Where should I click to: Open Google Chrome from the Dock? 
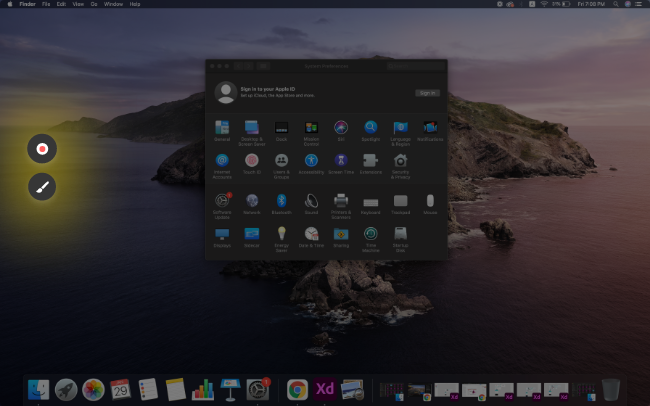(297, 390)
